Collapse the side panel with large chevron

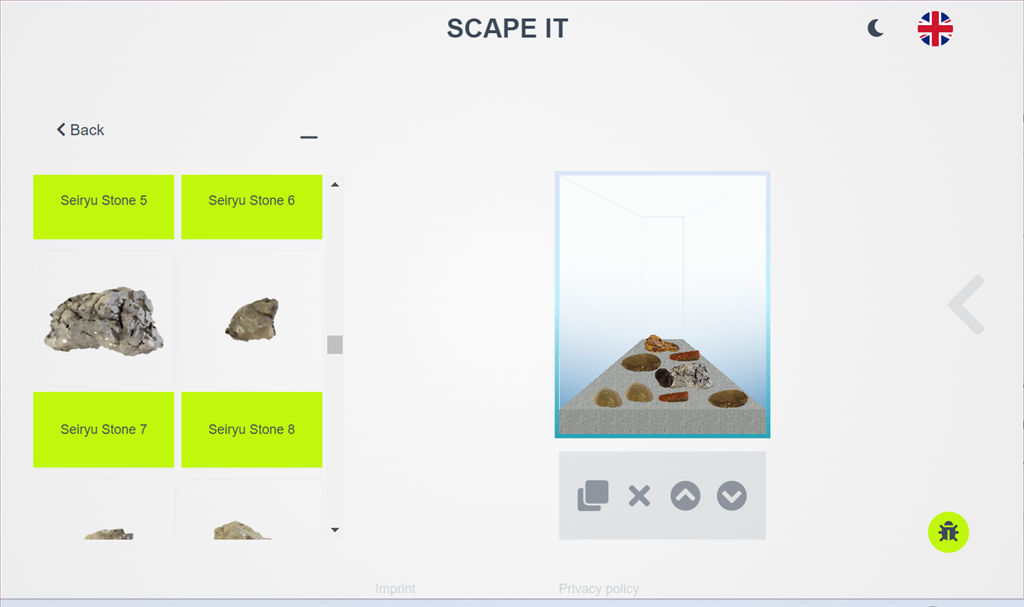point(967,304)
